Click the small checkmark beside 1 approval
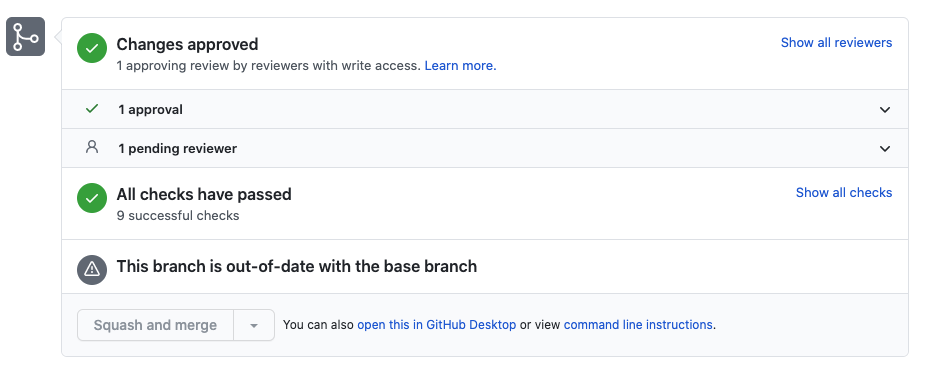This screenshot has height=373, width=947. point(92,109)
